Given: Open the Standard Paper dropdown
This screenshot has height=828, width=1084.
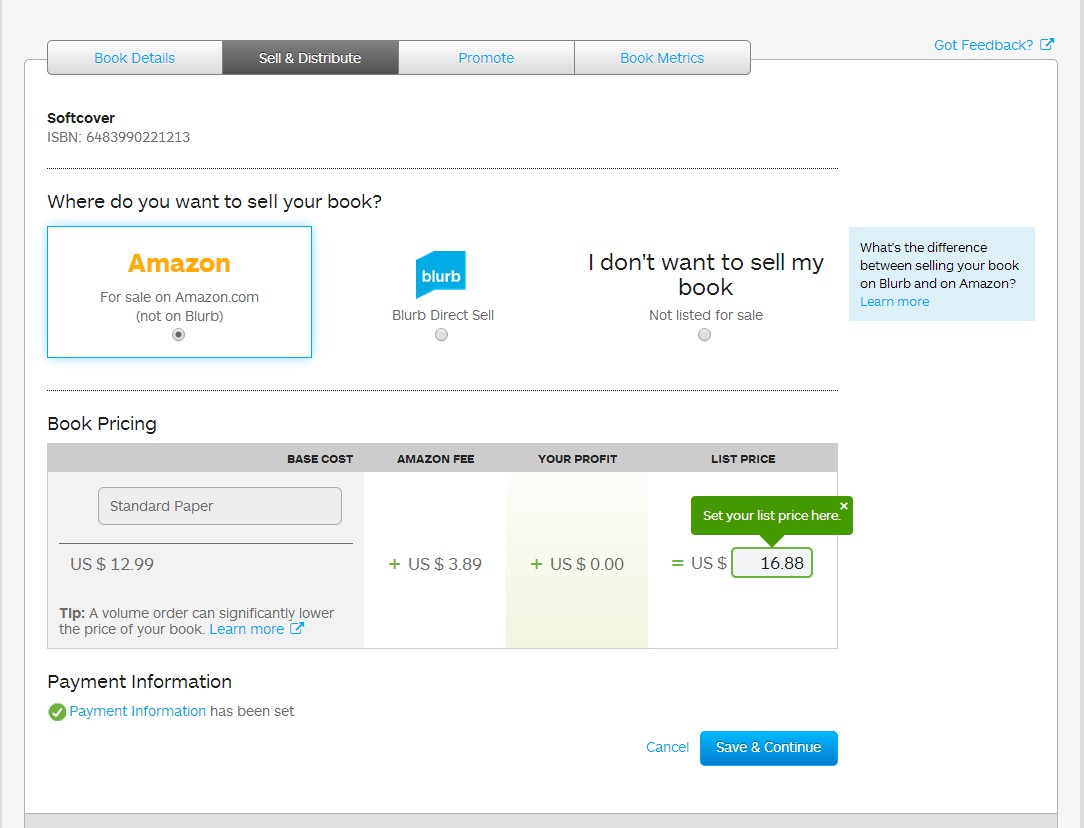Looking at the screenshot, I should [x=220, y=506].
